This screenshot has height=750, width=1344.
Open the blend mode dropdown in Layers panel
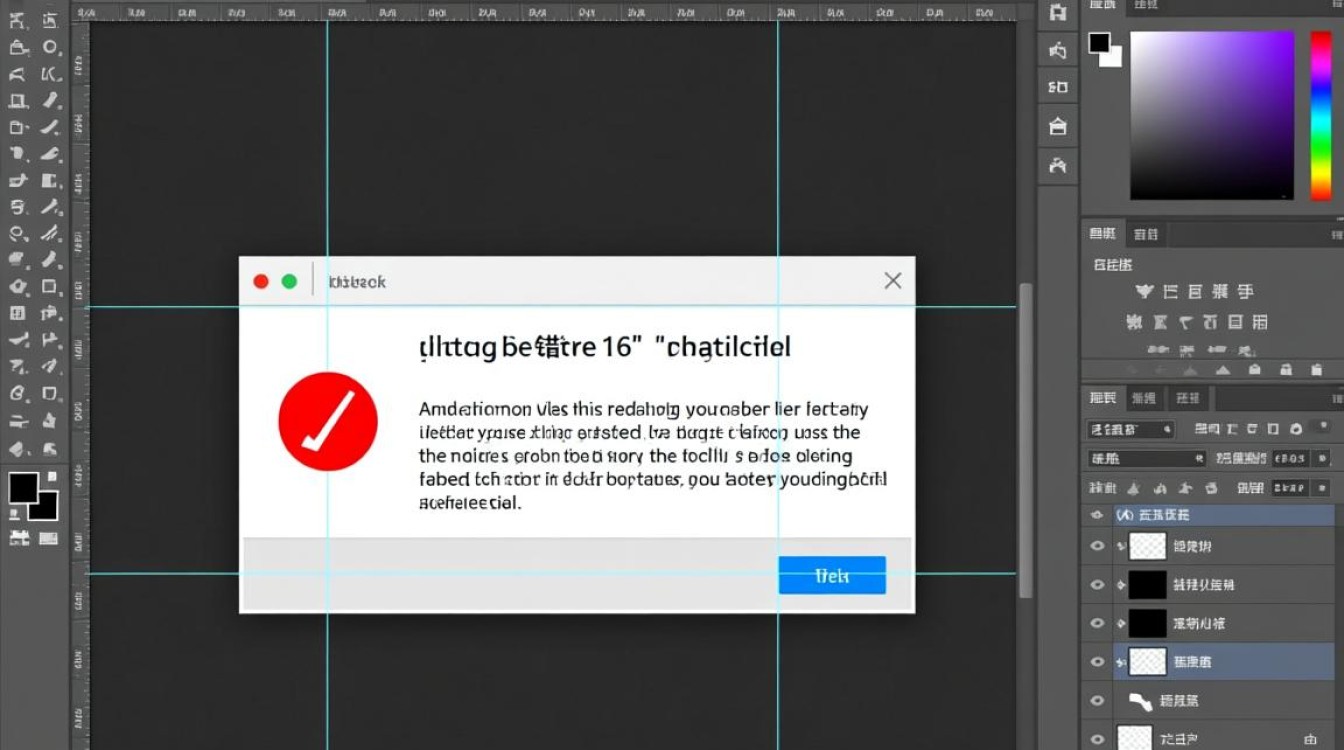click(1145, 459)
